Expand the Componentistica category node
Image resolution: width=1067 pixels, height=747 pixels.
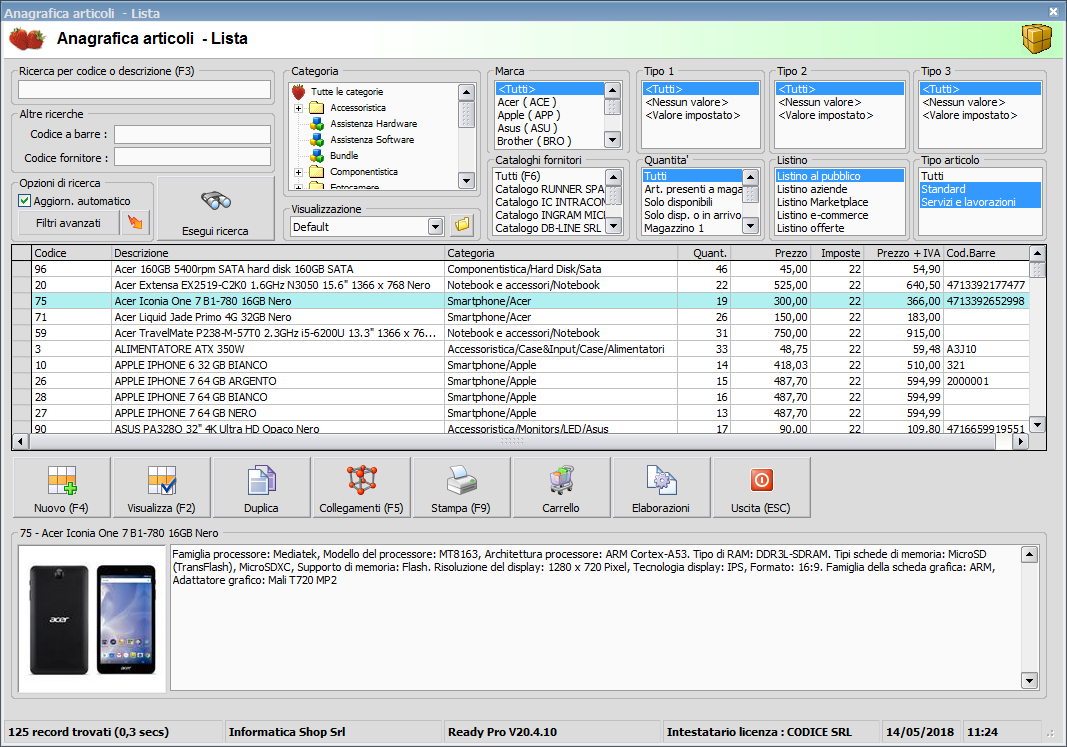pyautogui.click(x=298, y=172)
